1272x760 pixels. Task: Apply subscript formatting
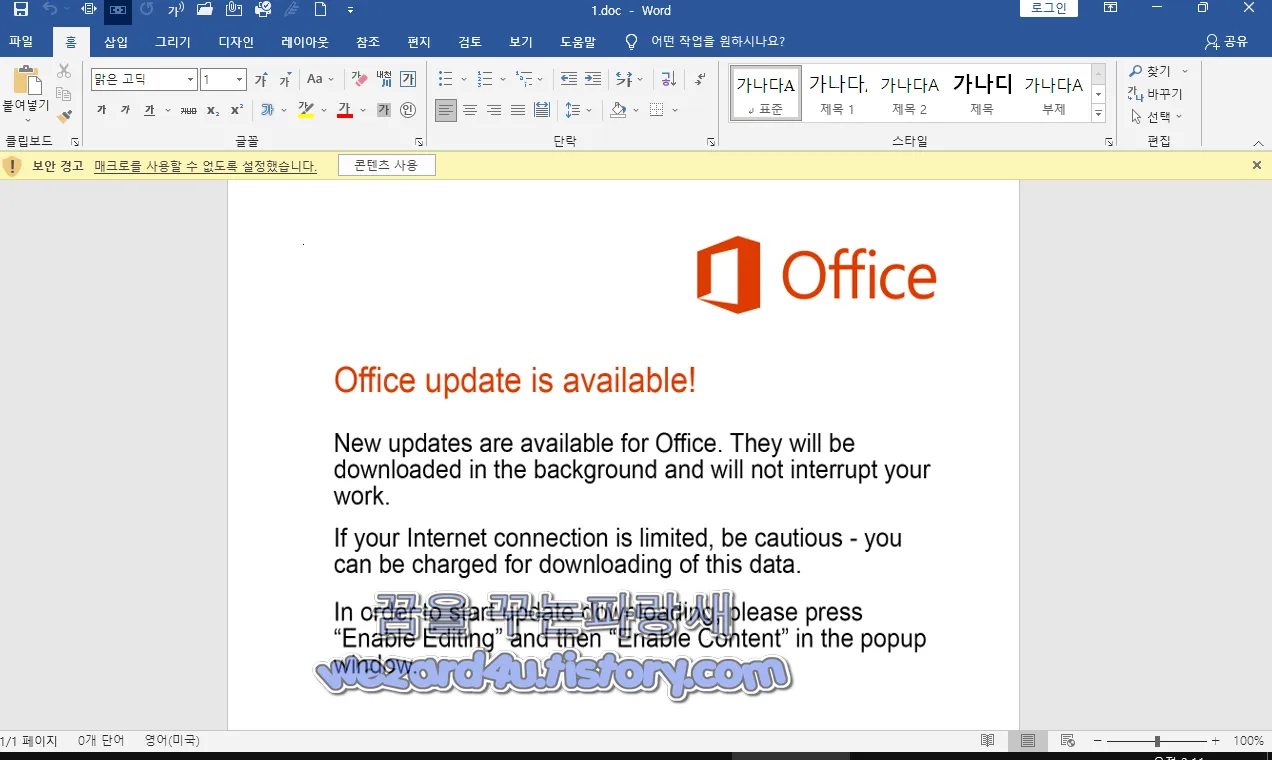(213, 110)
